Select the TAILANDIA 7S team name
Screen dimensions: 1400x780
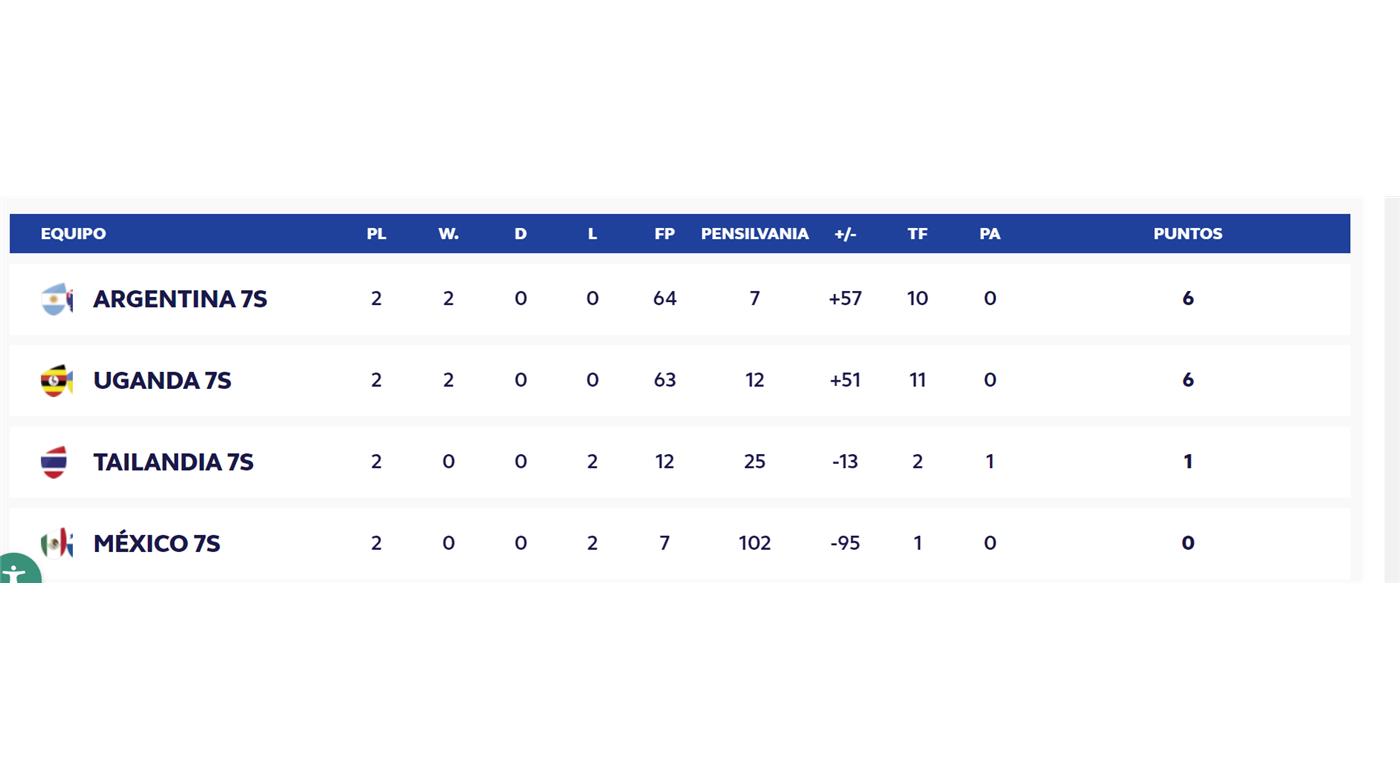(173, 462)
